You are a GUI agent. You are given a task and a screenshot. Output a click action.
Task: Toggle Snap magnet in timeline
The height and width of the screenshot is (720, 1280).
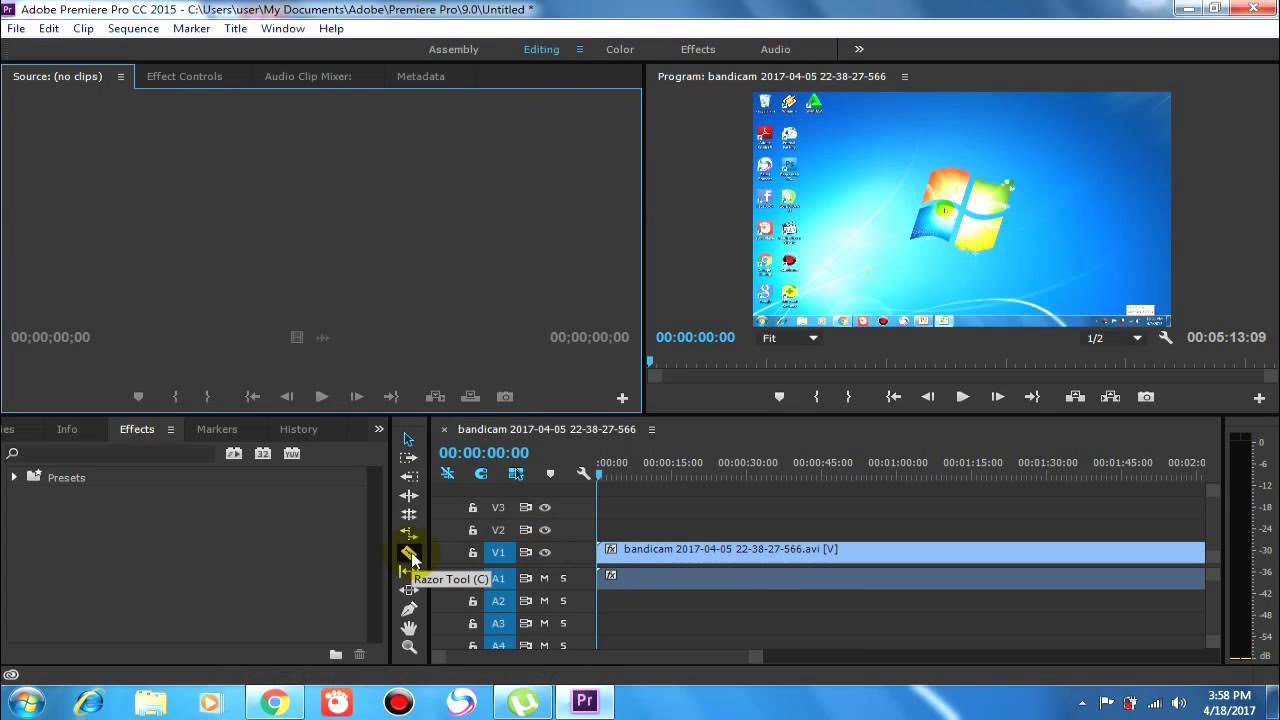click(481, 474)
